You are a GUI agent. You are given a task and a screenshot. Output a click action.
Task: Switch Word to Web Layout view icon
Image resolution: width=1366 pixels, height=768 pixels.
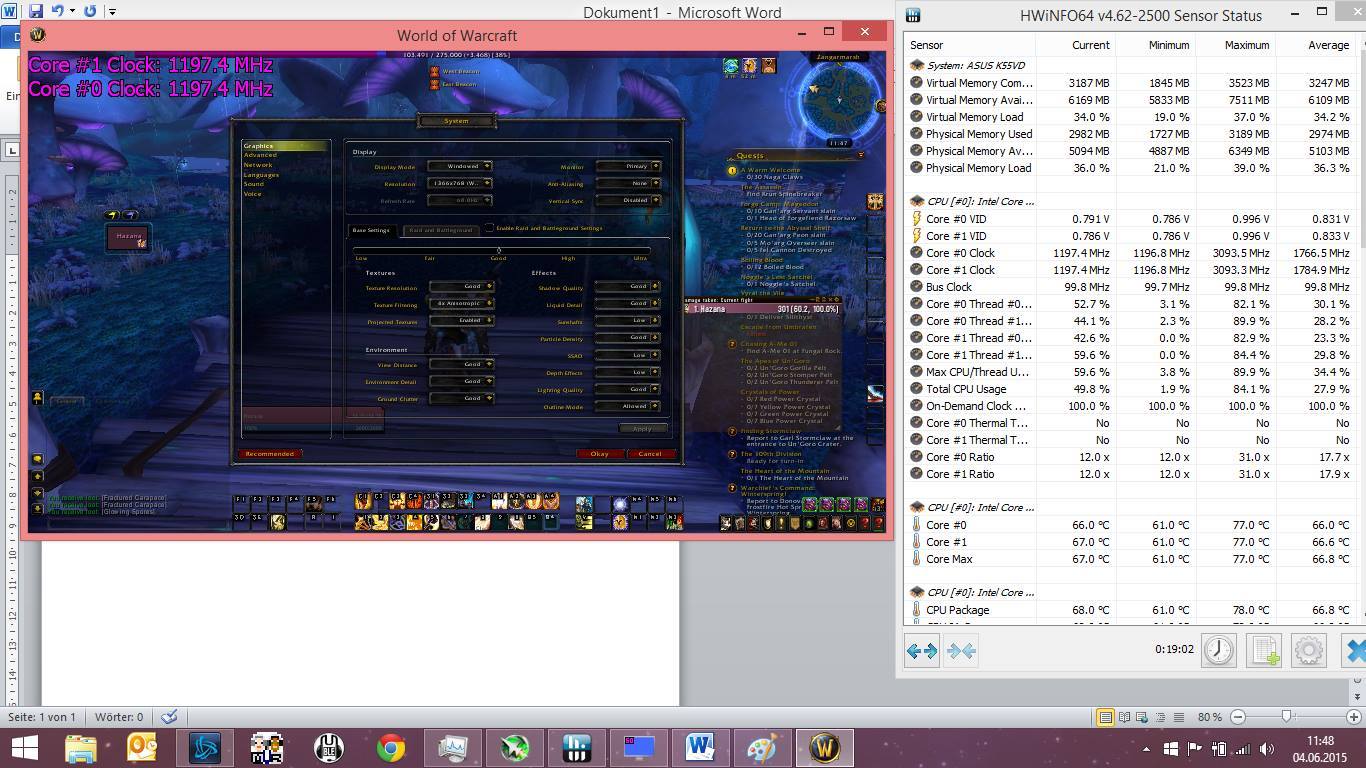coord(1143,717)
